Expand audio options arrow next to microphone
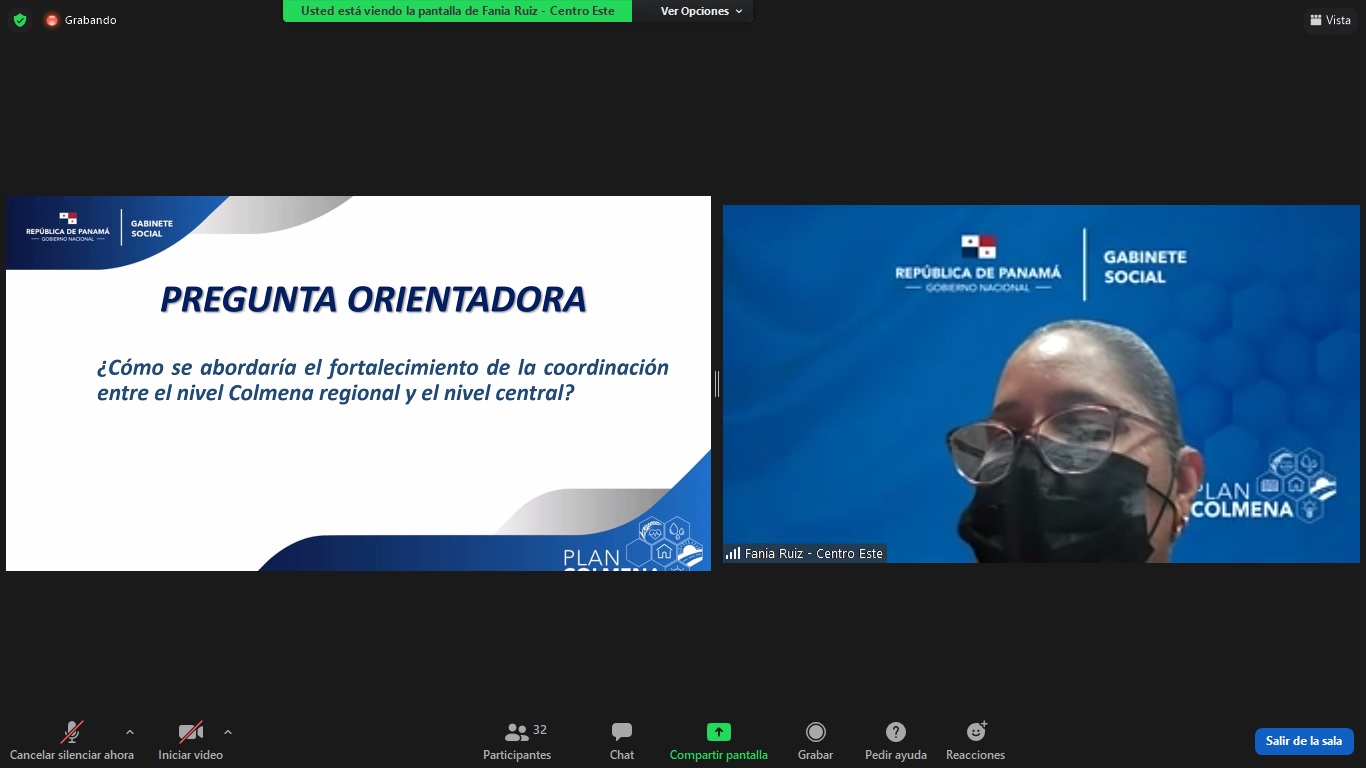The image size is (1366, 784). [129, 733]
